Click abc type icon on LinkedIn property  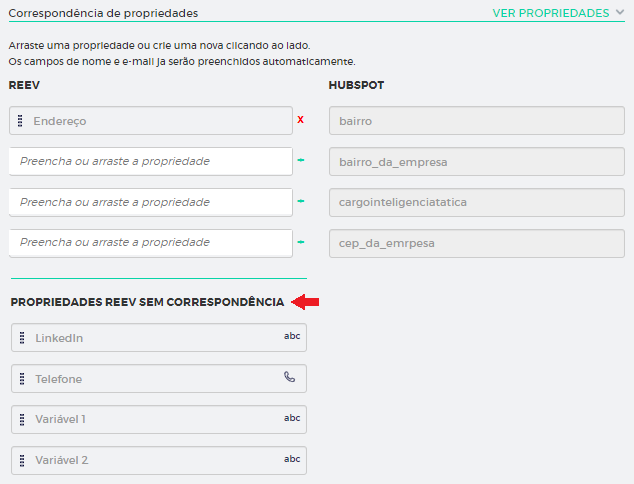292,337
